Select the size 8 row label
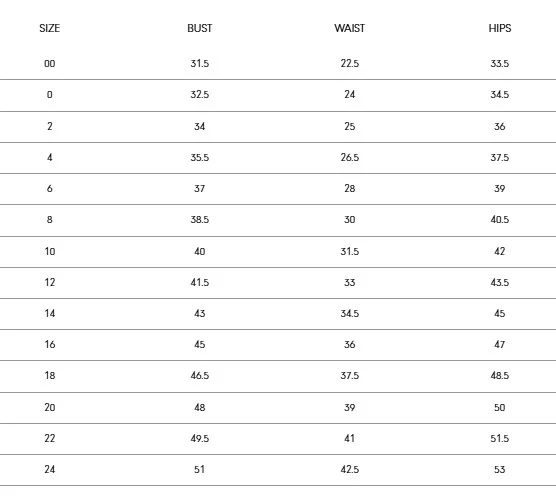 [x=50, y=220]
